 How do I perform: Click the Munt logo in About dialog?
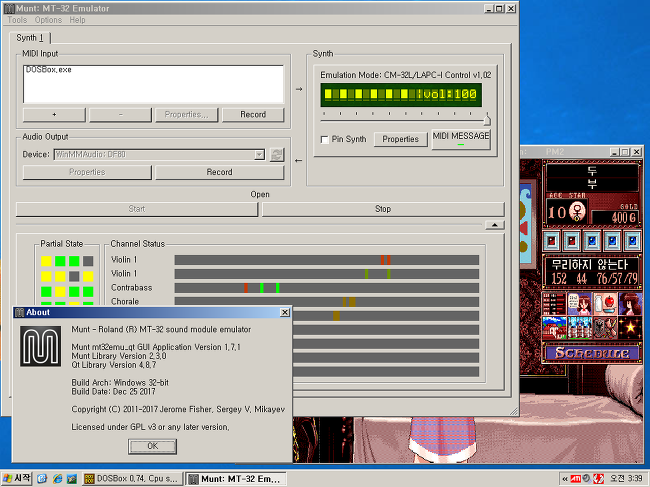[41, 346]
